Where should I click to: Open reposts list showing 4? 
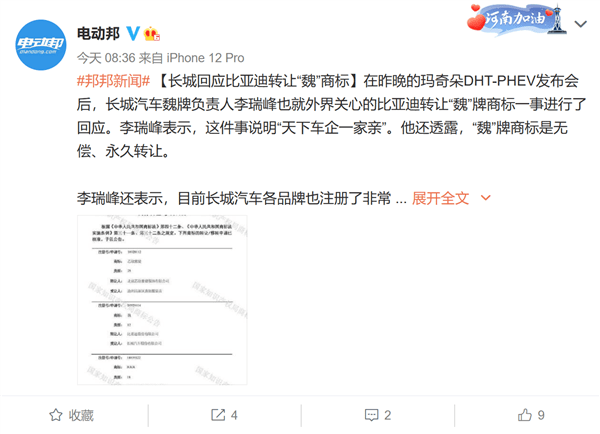[x=234, y=415]
